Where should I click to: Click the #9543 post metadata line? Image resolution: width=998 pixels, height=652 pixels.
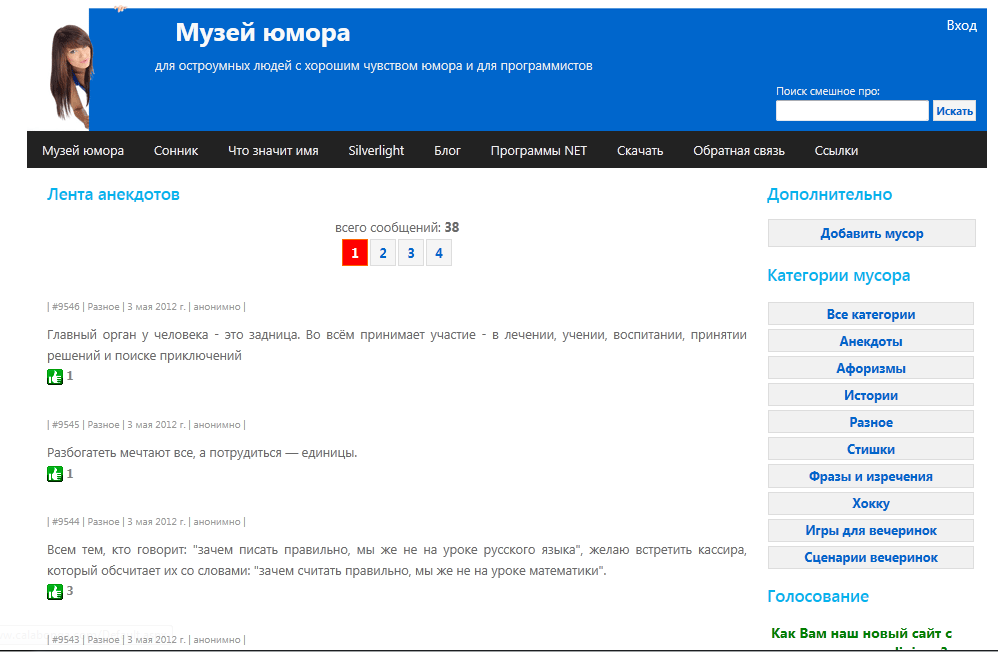[146, 639]
